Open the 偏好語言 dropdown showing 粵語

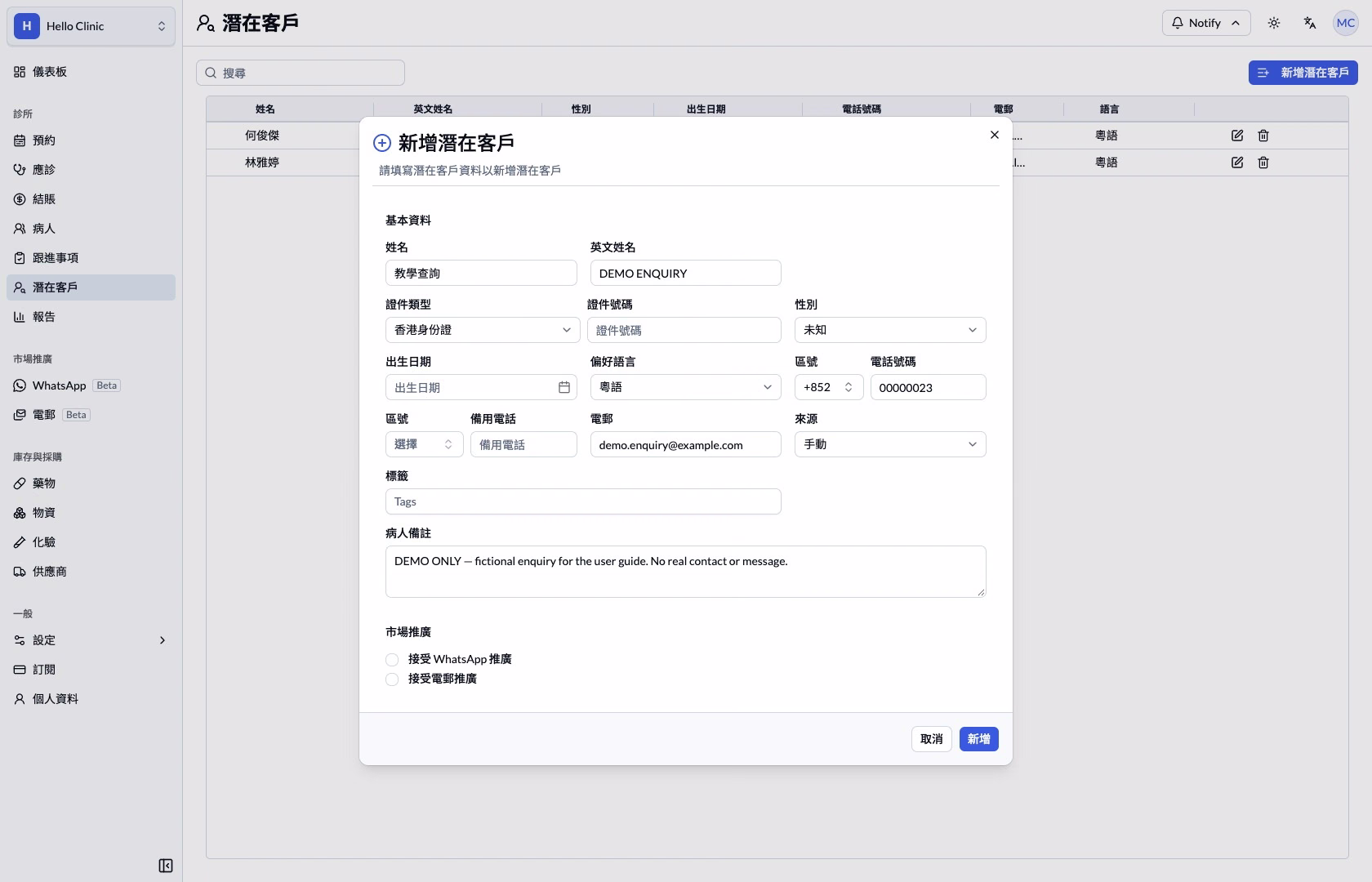(686, 387)
